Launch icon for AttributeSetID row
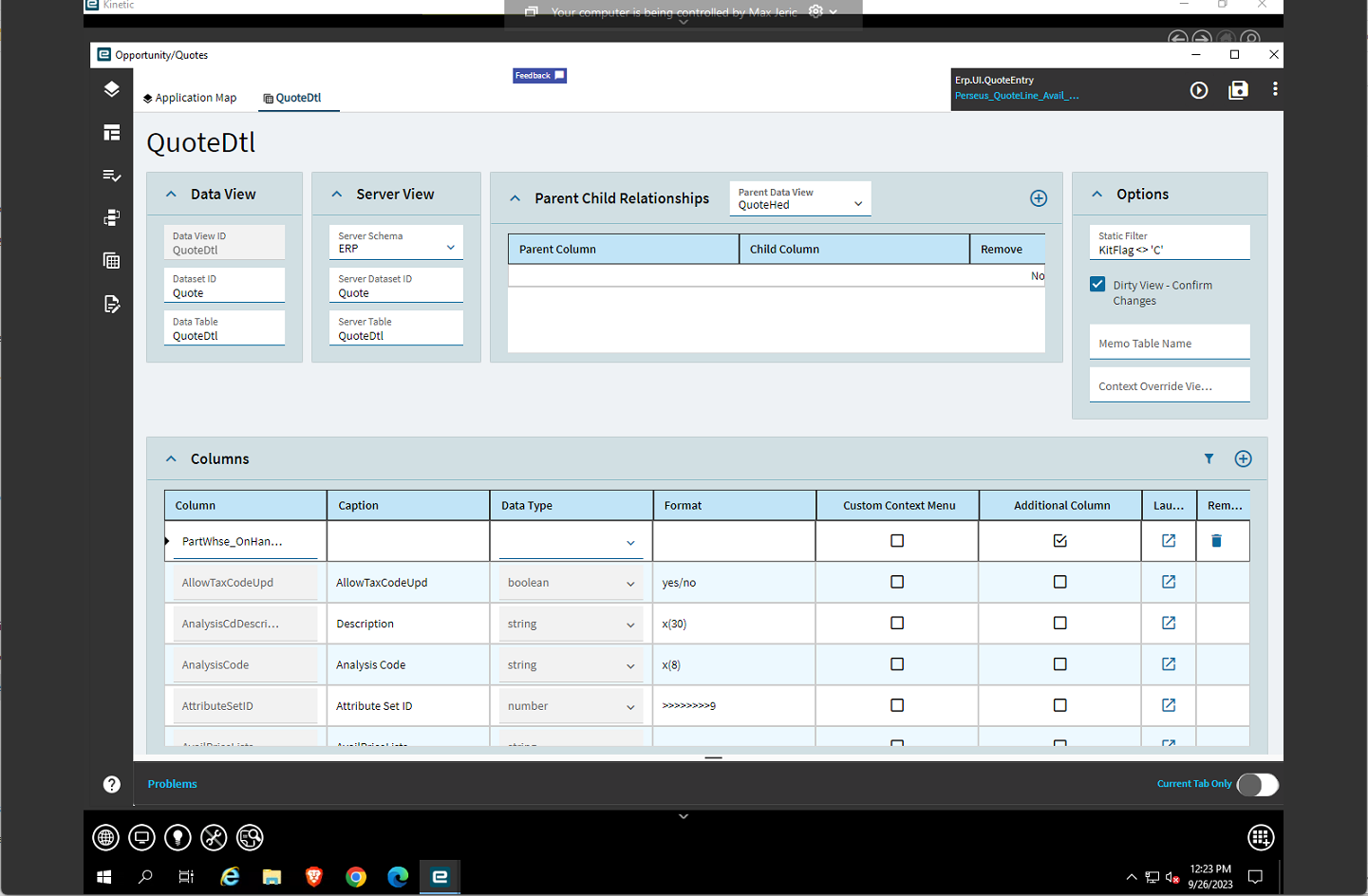This screenshot has height=896, width=1368. pos(1169,705)
